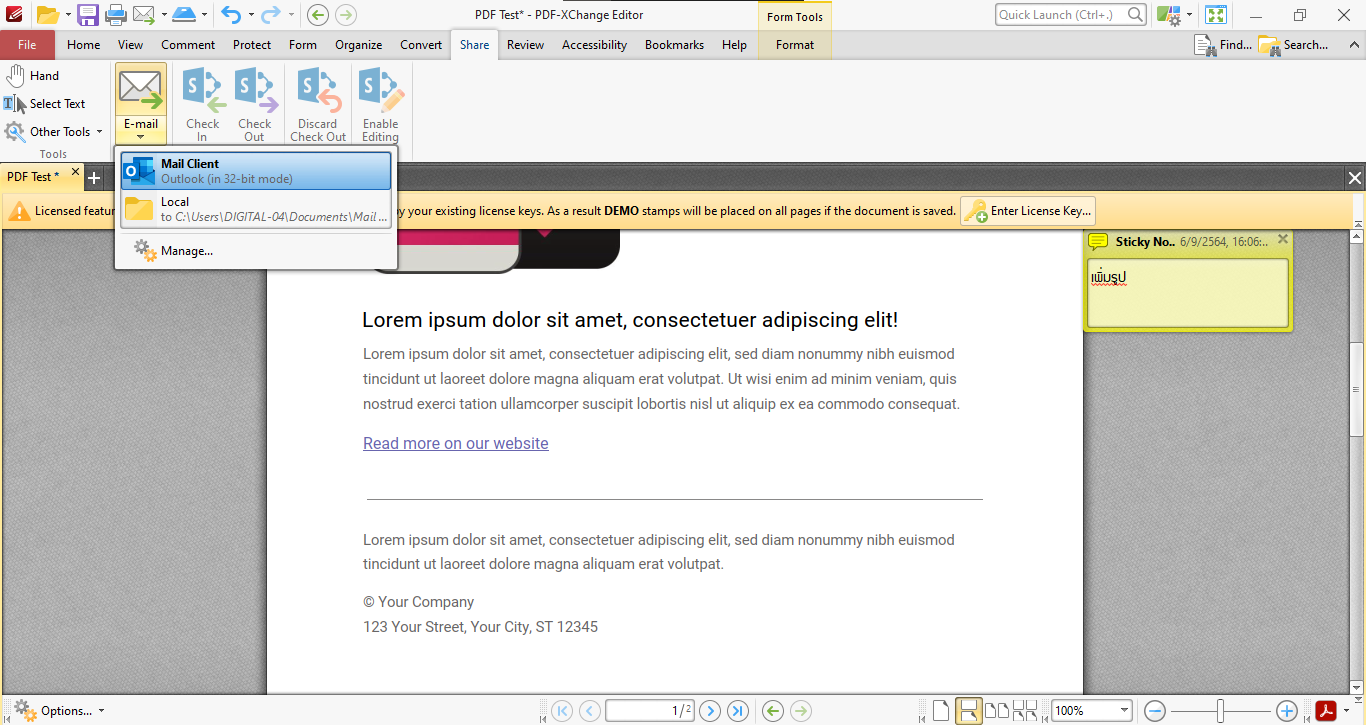1366x725 pixels.
Task: Close the PDF Test document tab
Action: point(75,172)
